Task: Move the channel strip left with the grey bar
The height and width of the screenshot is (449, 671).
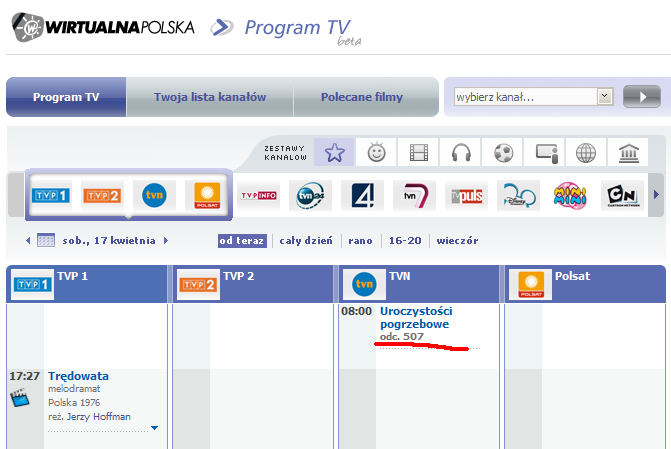Action: pyautogui.click(x=16, y=195)
